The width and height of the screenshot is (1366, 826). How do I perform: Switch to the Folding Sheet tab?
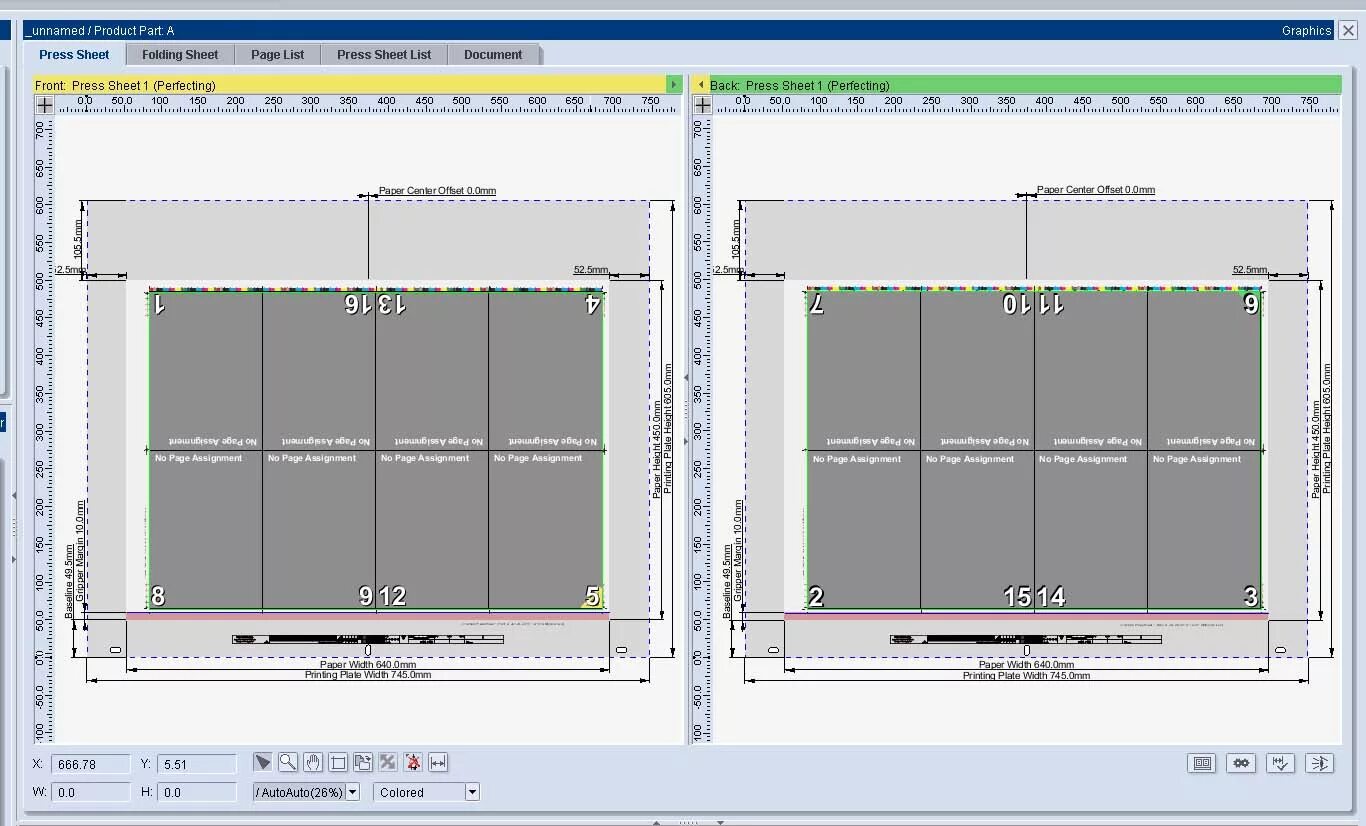180,54
